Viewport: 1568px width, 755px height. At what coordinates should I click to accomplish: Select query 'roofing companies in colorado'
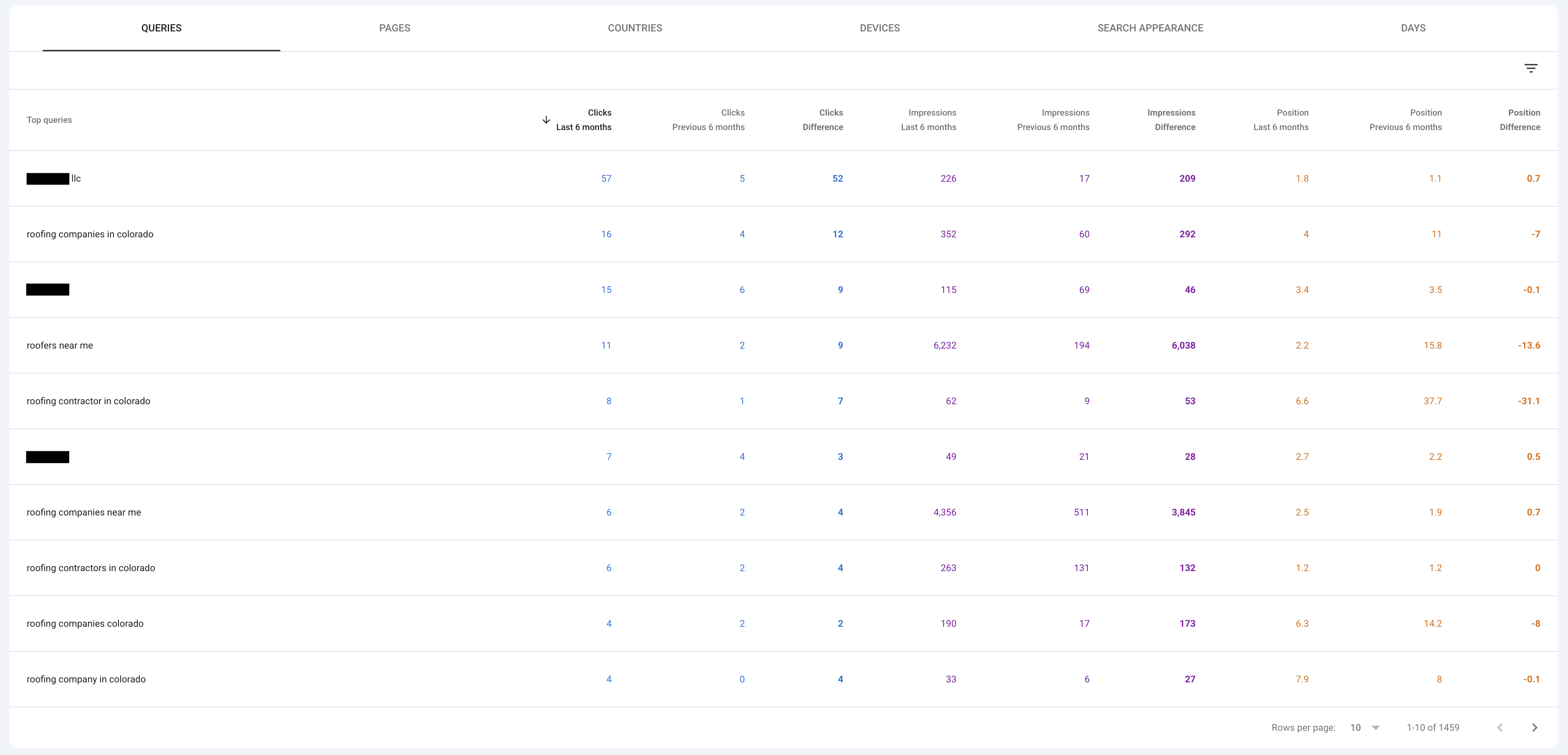pyautogui.click(x=90, y=234)
